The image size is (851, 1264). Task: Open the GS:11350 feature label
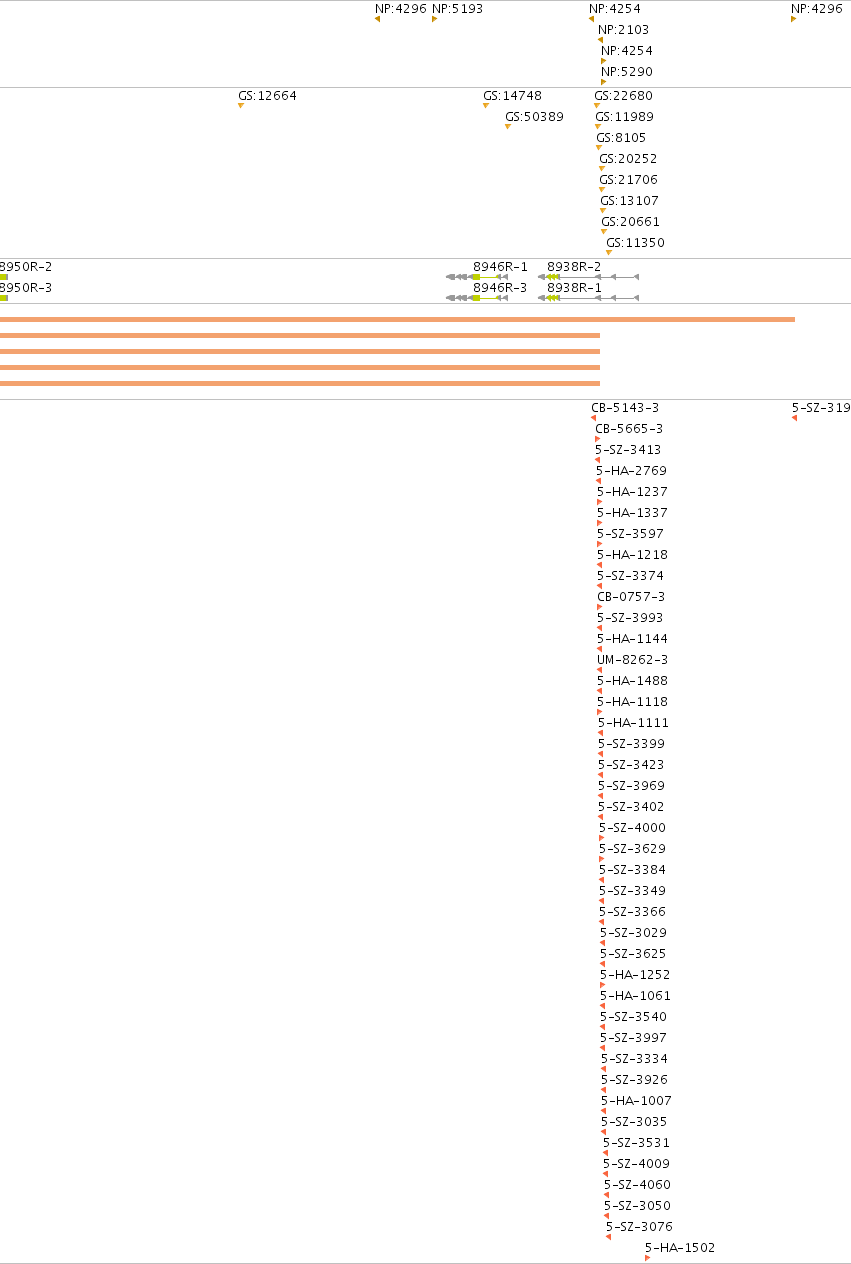coord(635,243)
